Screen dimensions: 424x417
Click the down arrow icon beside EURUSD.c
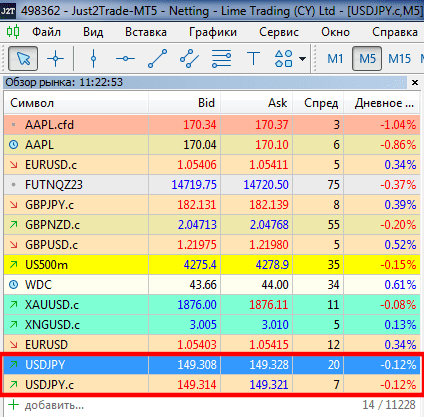click(x=13, y=165)
